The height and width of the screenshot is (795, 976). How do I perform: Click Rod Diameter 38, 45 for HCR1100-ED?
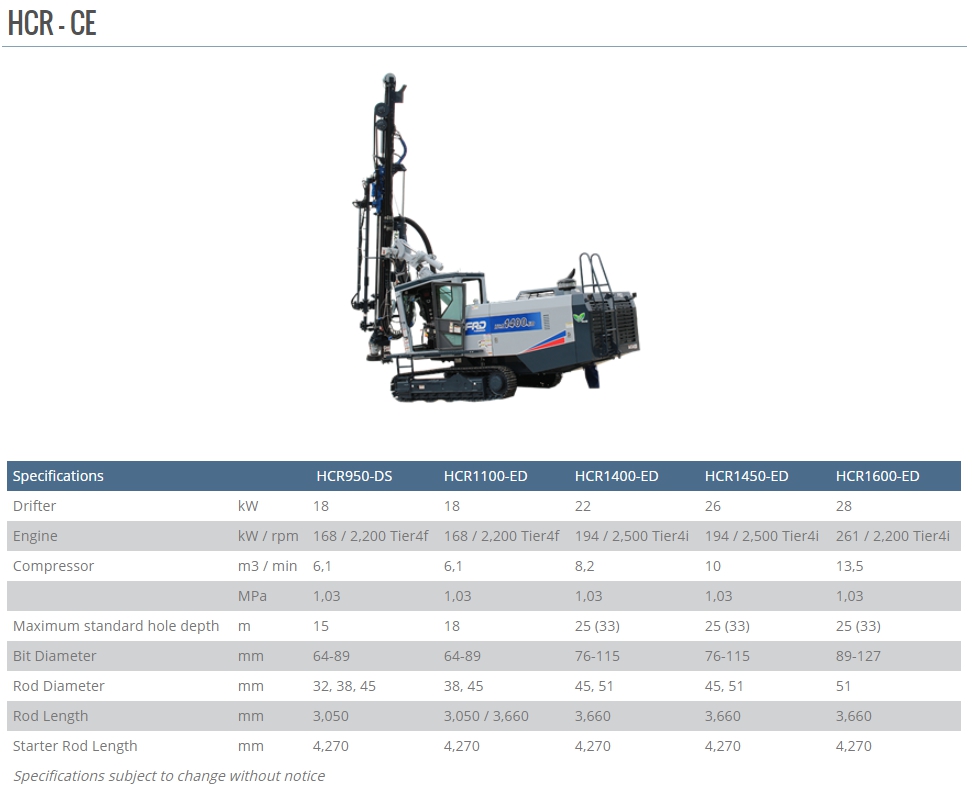click(x=464, y=685)
